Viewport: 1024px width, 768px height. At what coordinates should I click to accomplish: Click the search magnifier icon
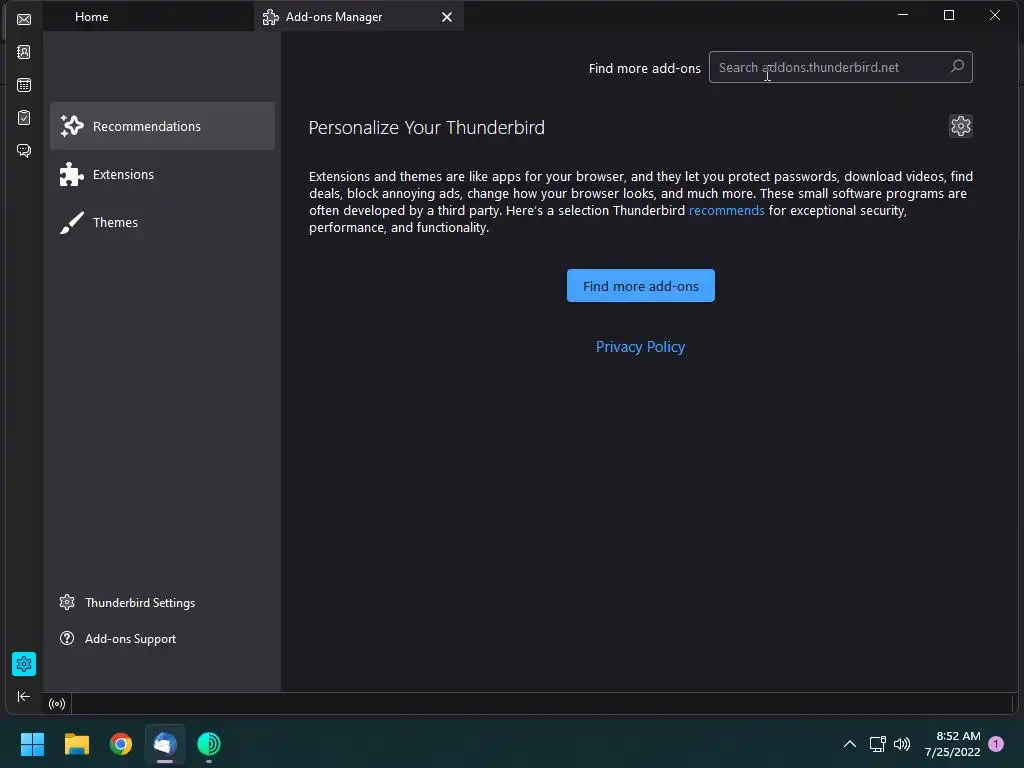957,67
